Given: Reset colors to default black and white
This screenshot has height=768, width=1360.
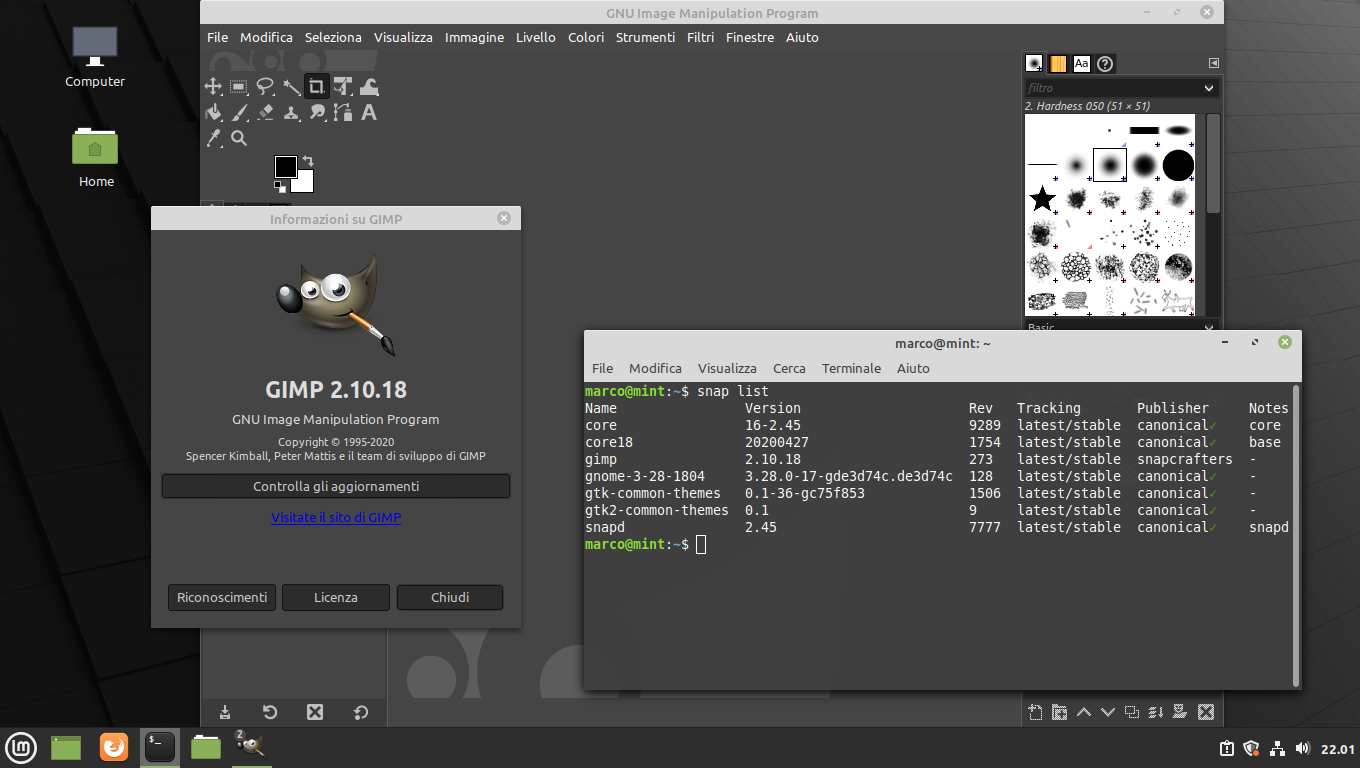Looking at the screenshot, I should (280, 186).
